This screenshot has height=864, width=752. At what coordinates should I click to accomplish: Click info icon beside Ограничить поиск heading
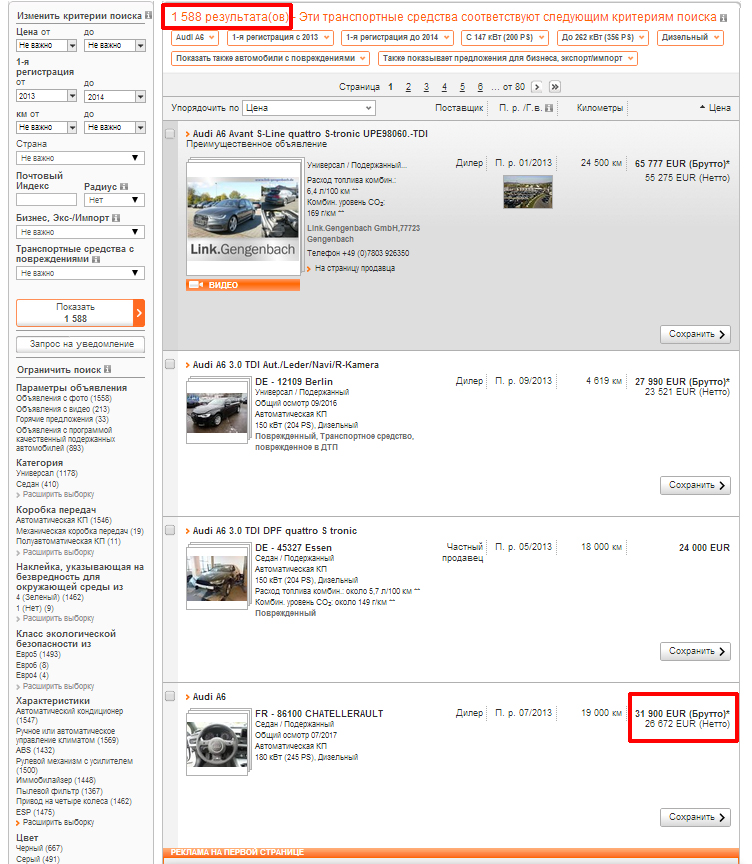[x=107, y=369]
